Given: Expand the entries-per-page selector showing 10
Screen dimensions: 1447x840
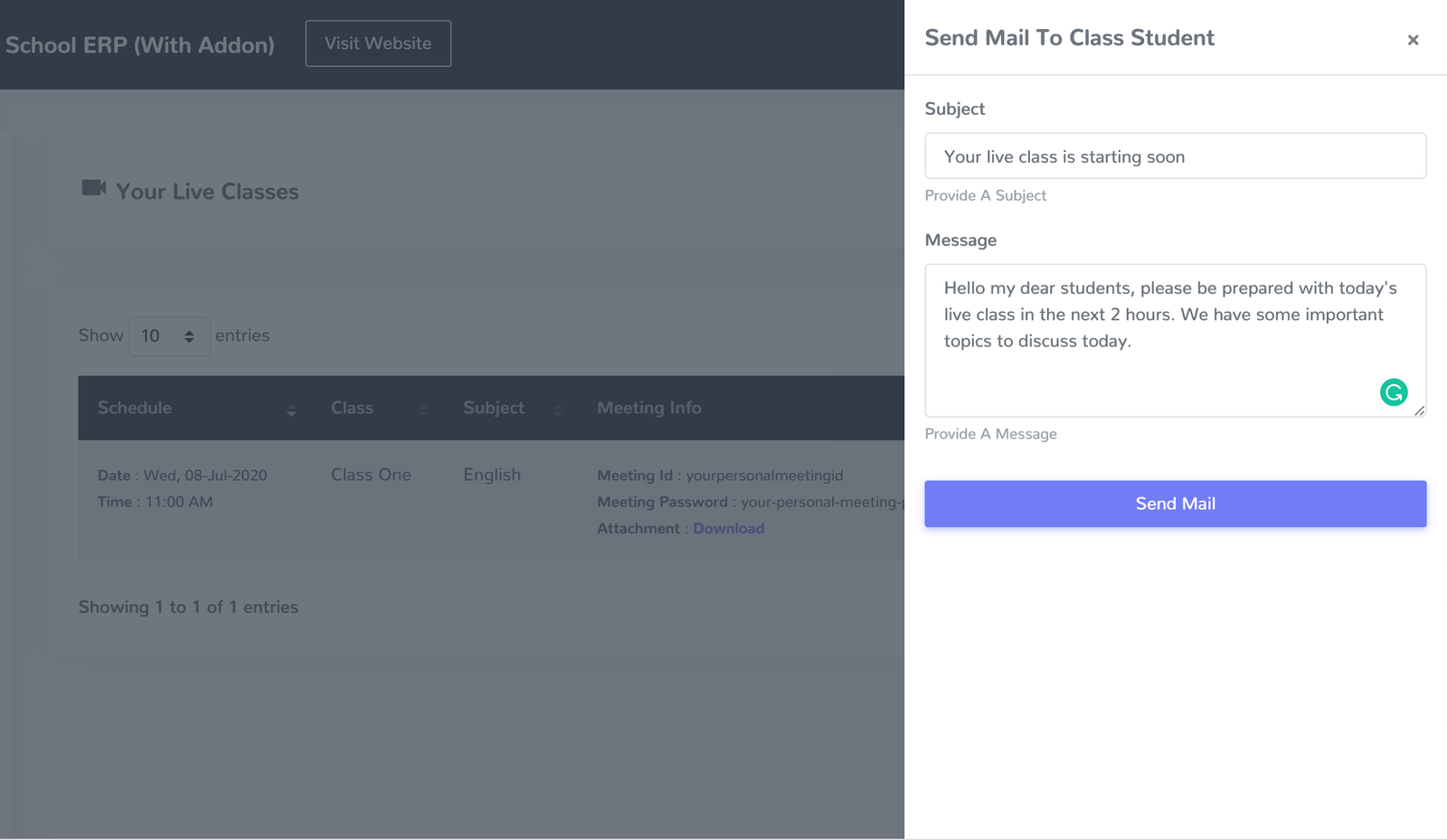Looking at the screenshot, I should 169,335.
